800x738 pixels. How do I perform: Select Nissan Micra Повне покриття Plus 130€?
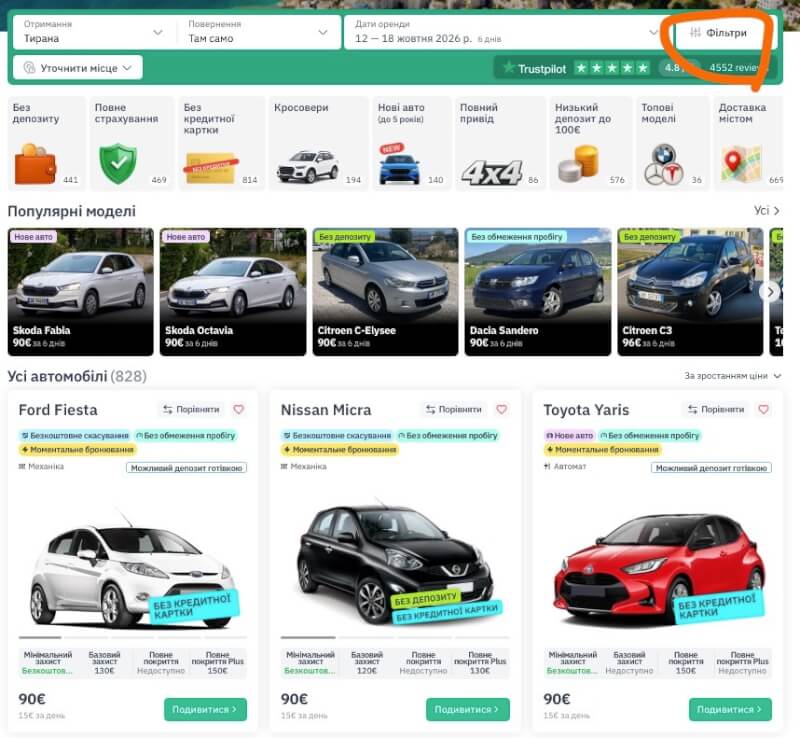coord(481,662)
